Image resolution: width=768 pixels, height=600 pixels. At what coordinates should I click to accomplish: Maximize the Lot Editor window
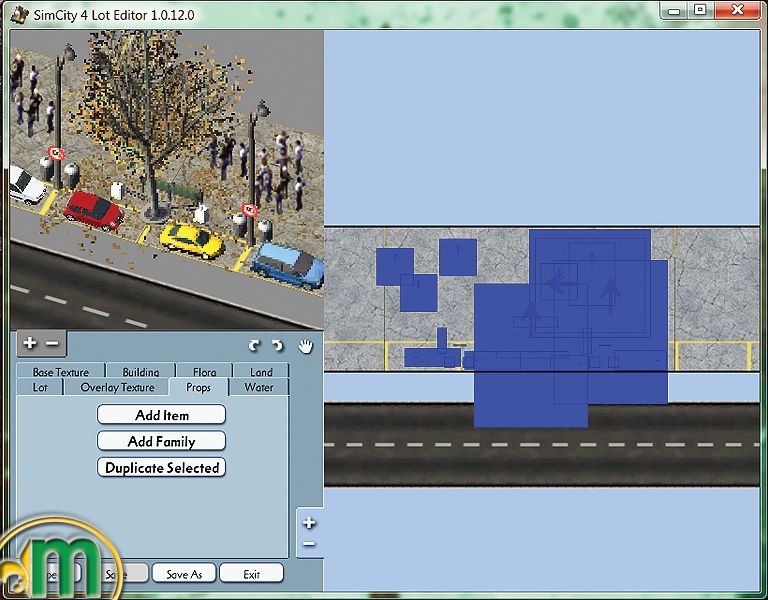pos(700,10)
